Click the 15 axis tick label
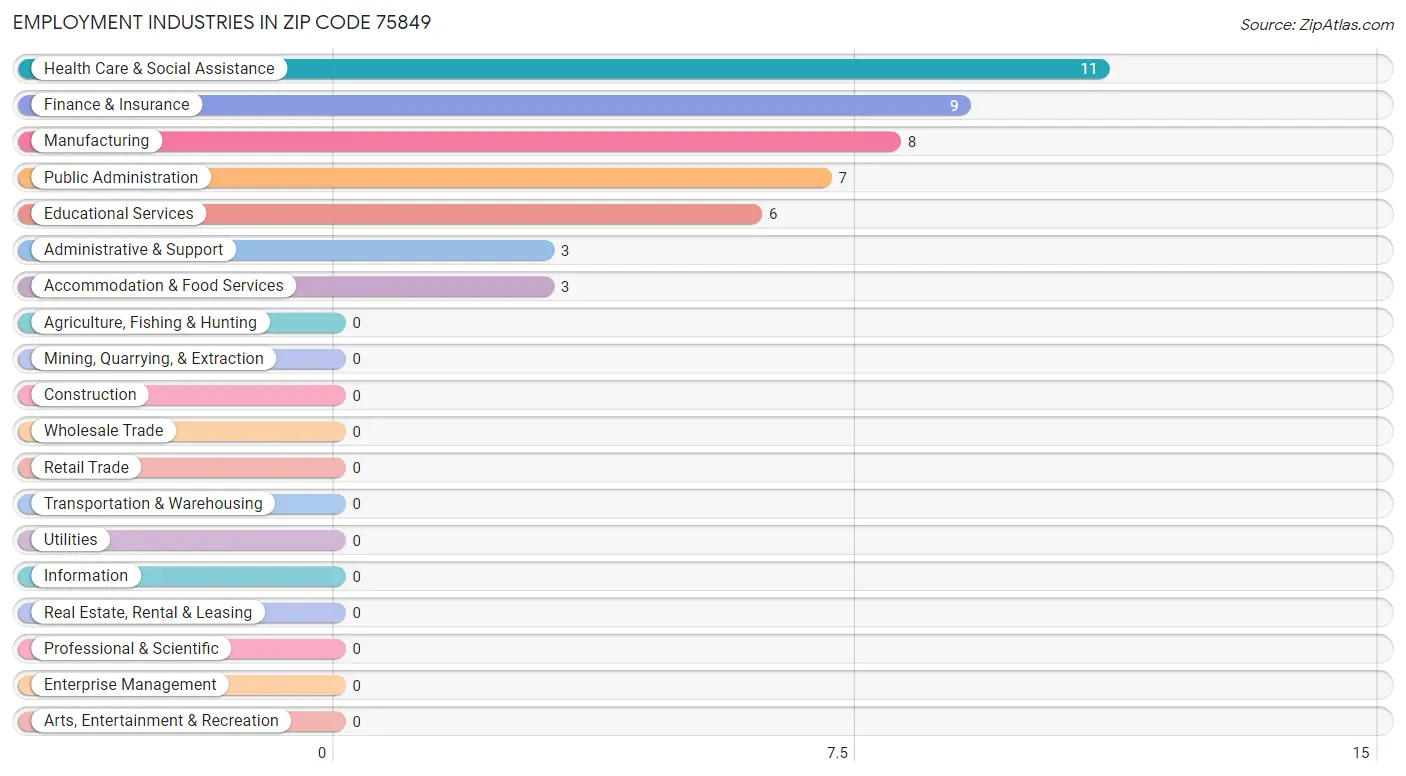Viewport: 1406px width, 776px height. tap(1361, 753)
